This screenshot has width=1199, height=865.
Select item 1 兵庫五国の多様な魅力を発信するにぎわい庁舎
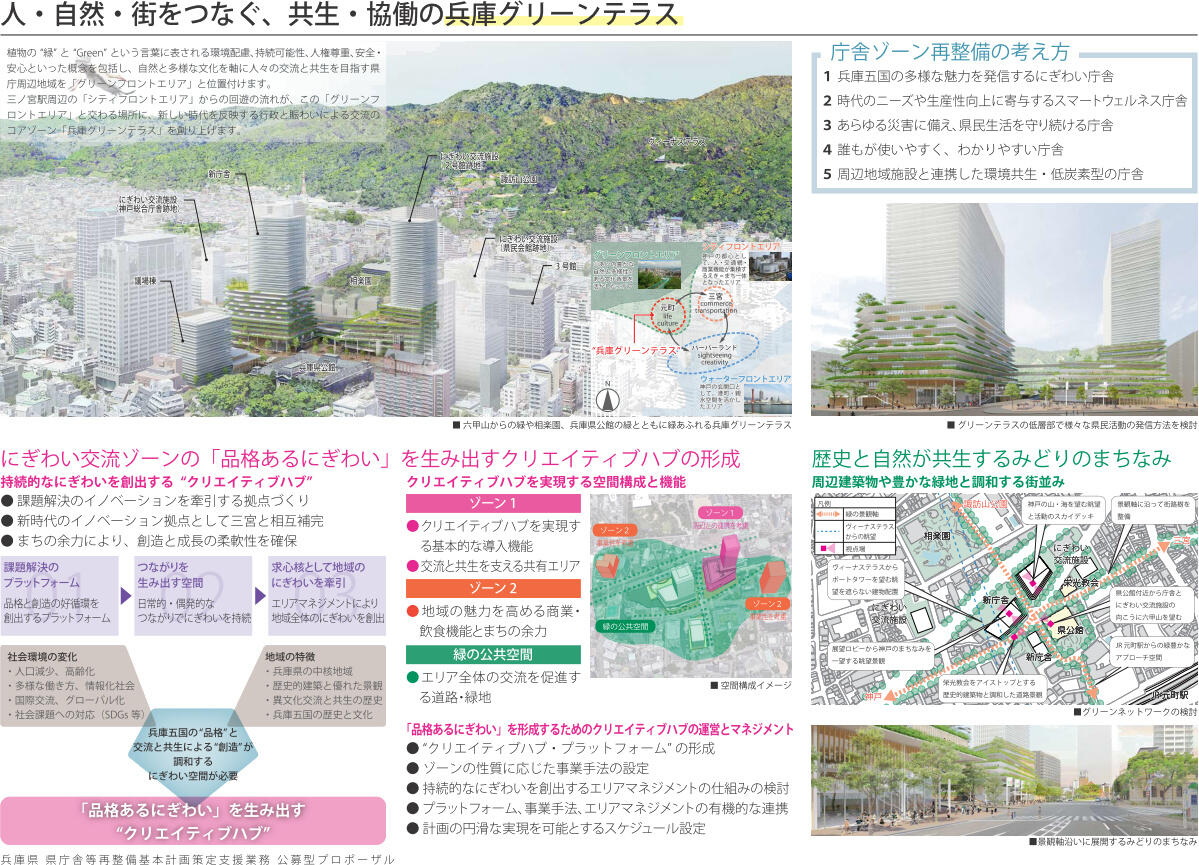968,76
